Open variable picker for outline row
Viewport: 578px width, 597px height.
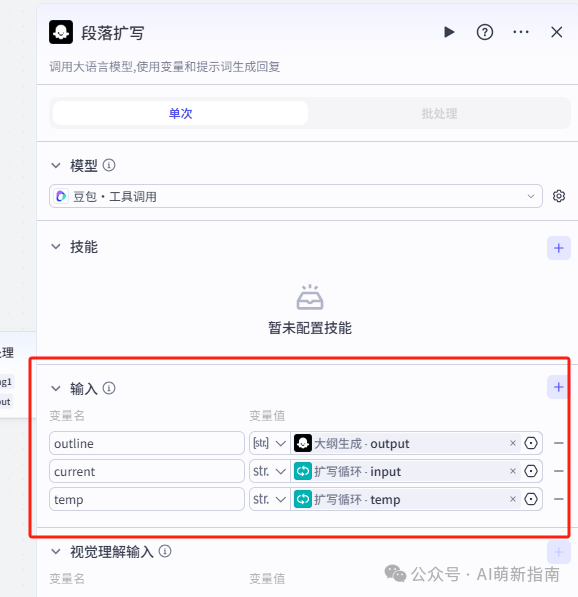[x=531, y=443]
